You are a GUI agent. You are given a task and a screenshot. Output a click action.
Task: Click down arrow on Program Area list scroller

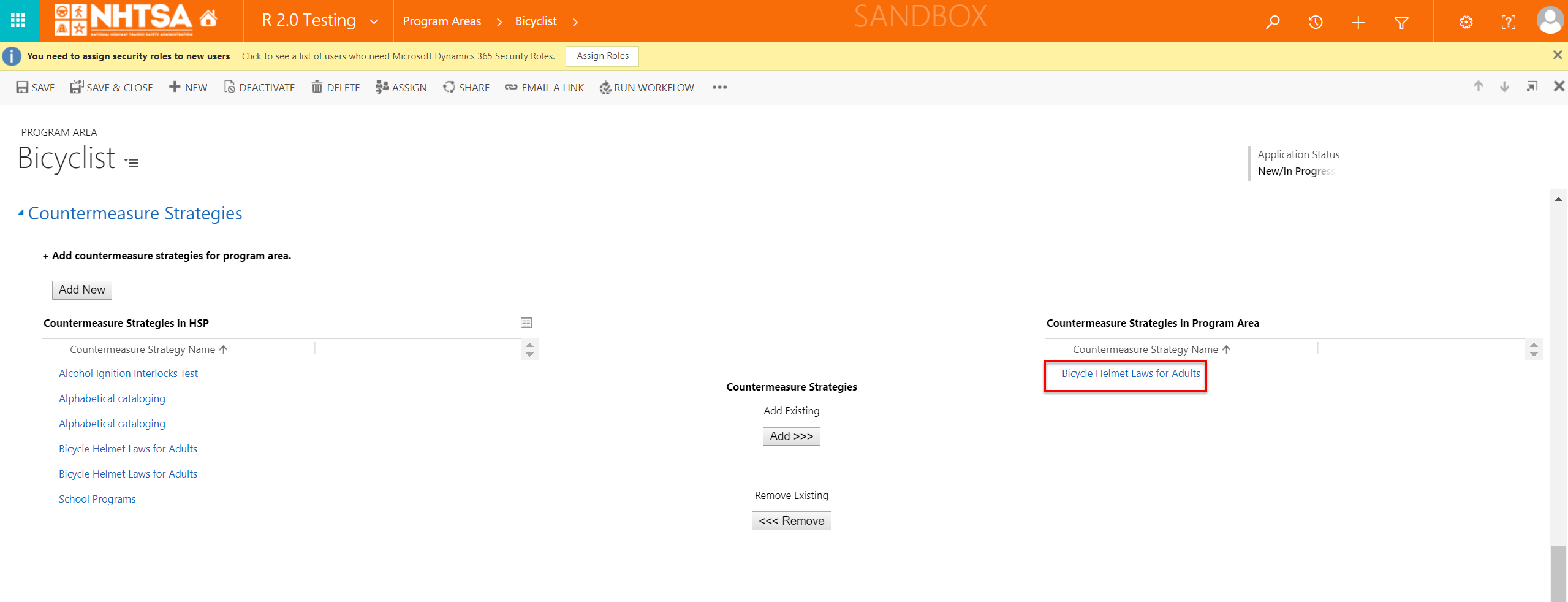(1534, 355)
